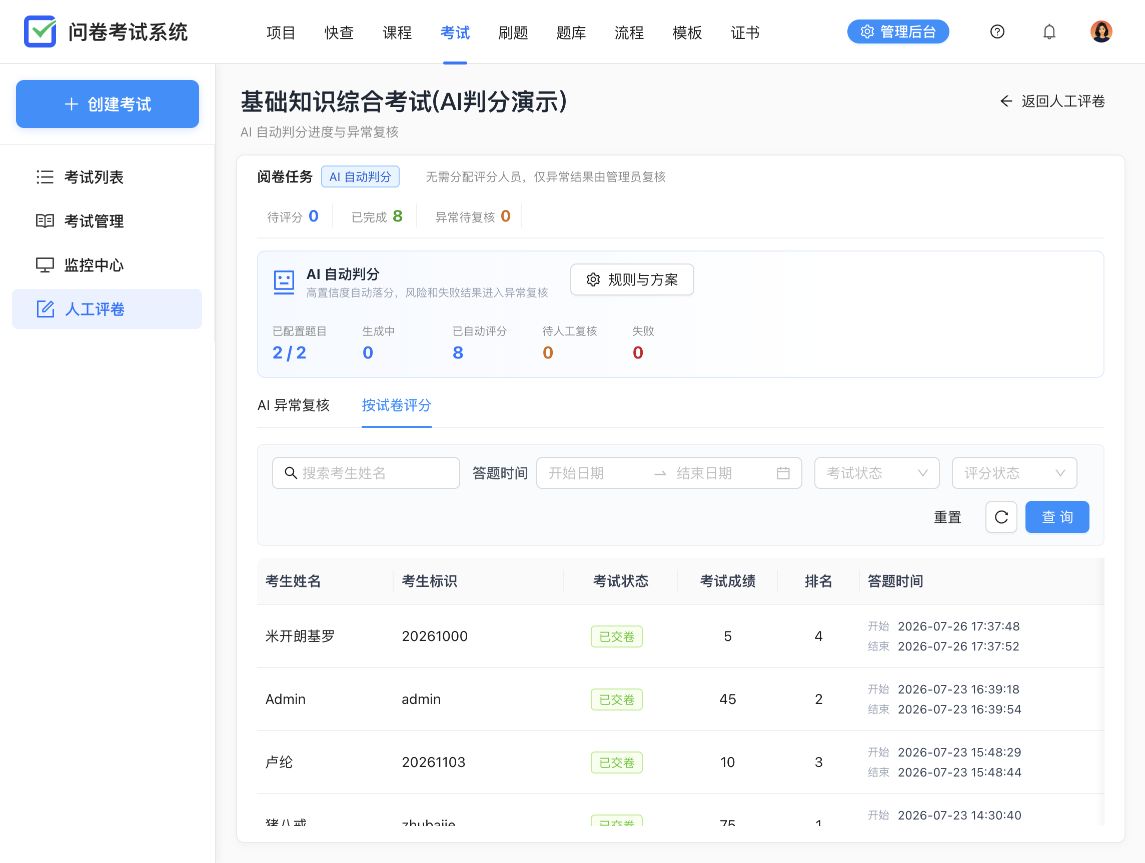Open 考试列表 in sidebar

(107, 177)
